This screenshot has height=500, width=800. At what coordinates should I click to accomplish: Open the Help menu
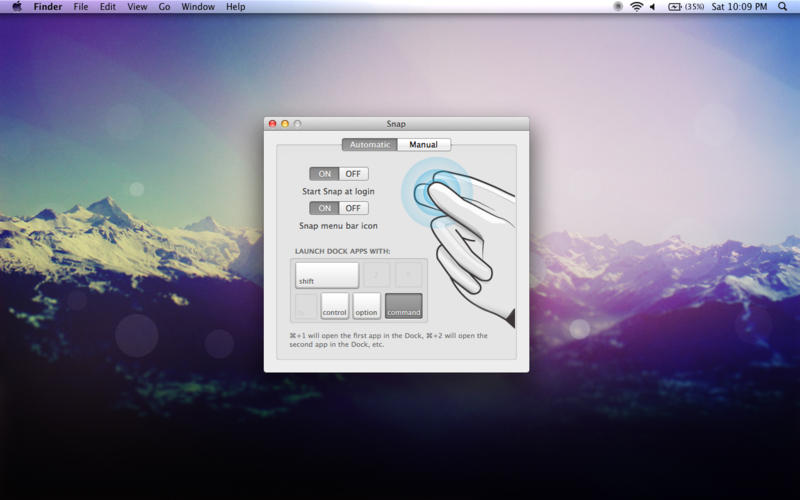[236, 7]
